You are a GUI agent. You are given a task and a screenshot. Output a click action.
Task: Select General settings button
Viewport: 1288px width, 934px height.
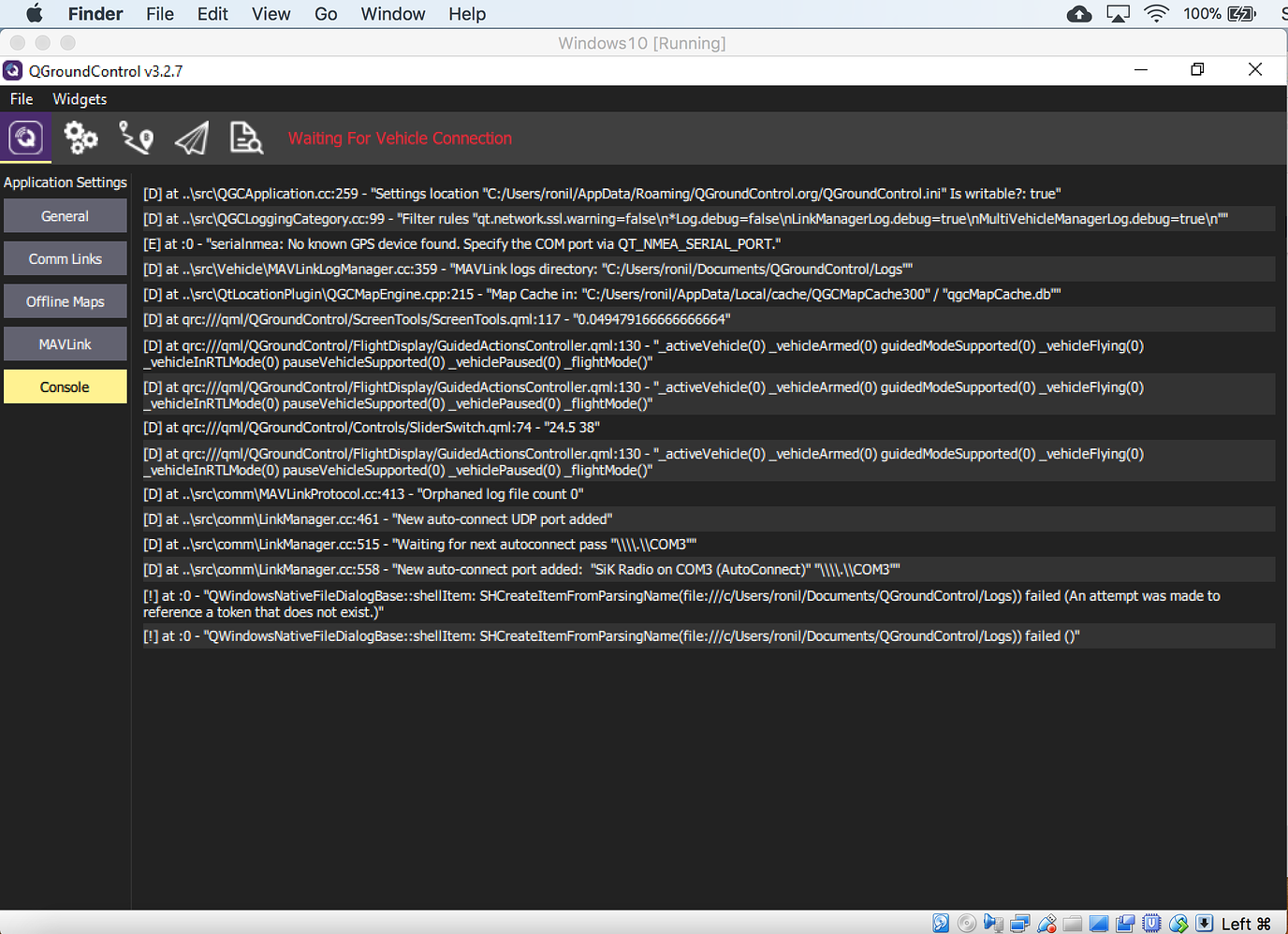(x=65, y=216)
